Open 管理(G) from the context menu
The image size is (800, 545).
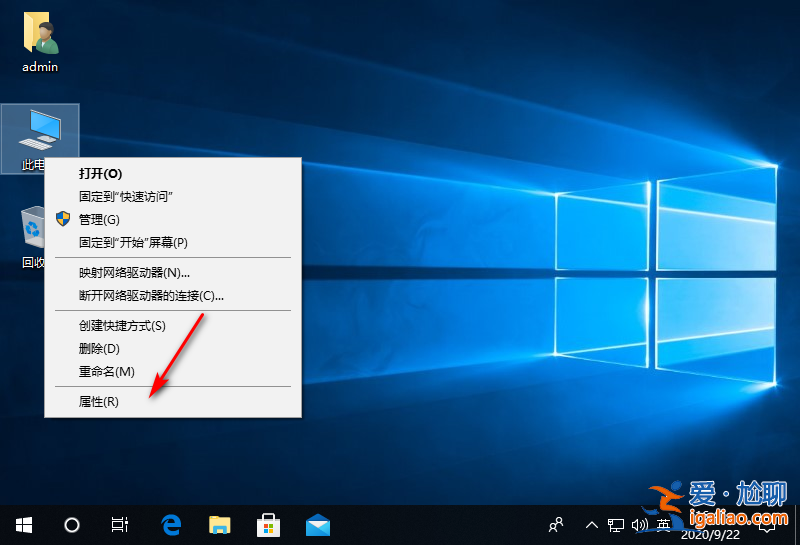[173, 219]
